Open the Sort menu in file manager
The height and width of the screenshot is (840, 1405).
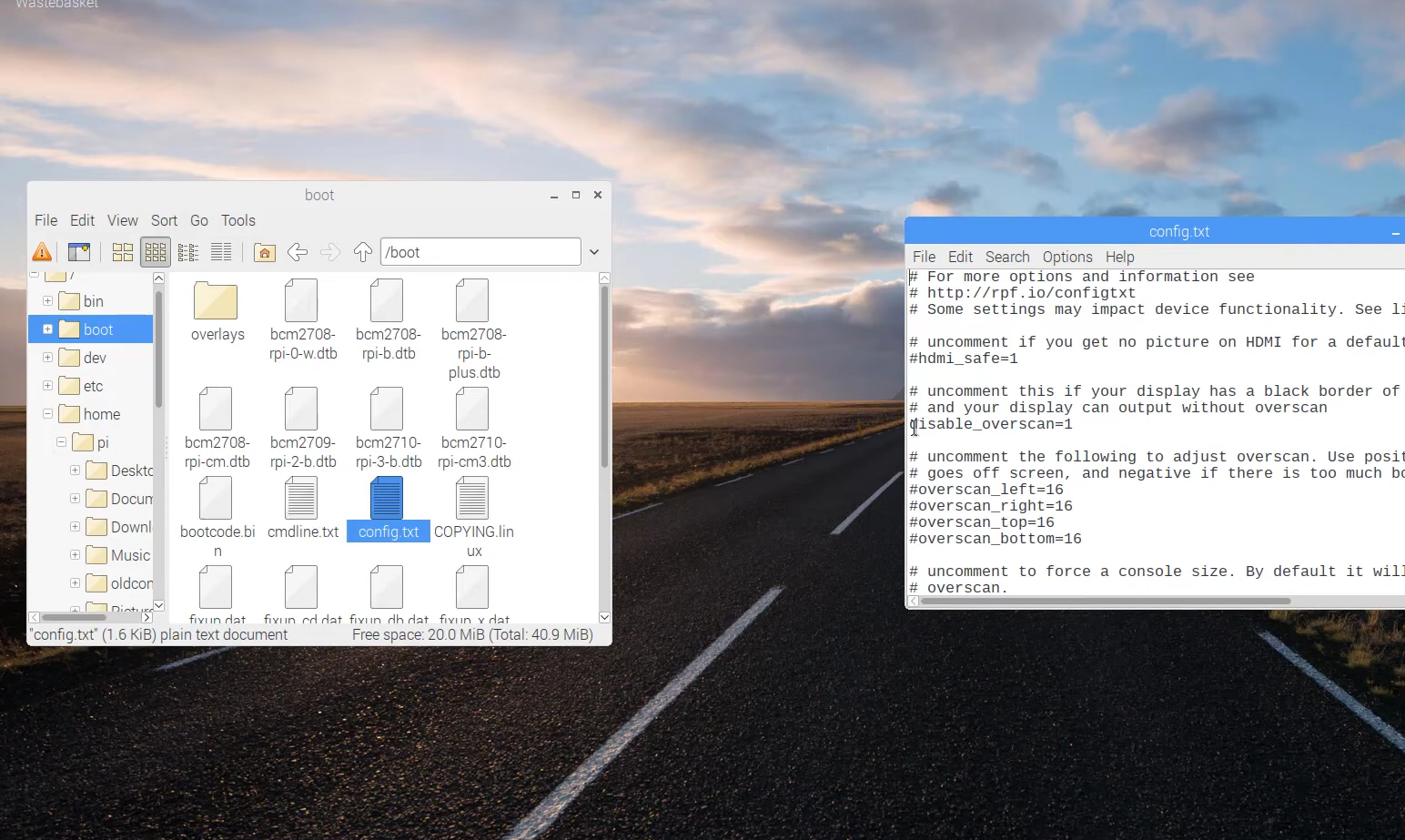164,220
